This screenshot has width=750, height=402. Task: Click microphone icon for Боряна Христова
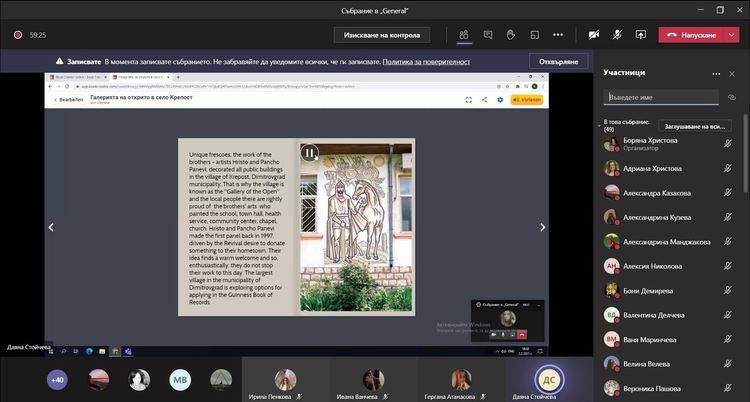click(728, 143)
